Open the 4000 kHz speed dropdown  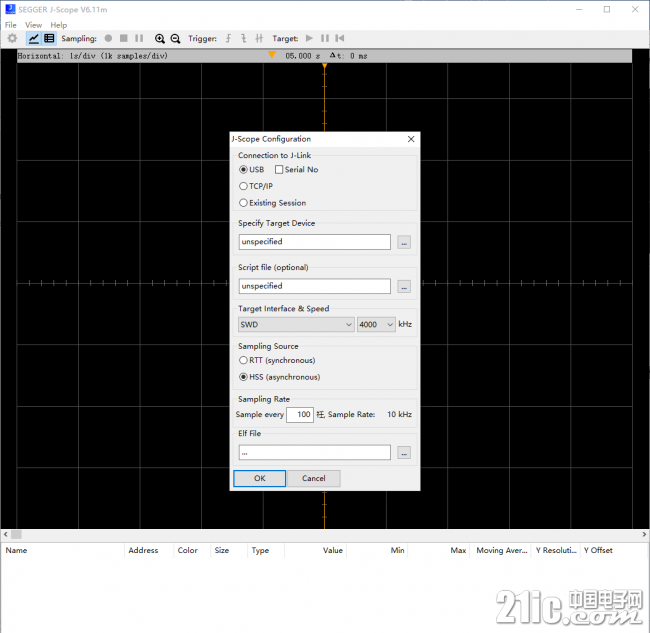(376, 325)
